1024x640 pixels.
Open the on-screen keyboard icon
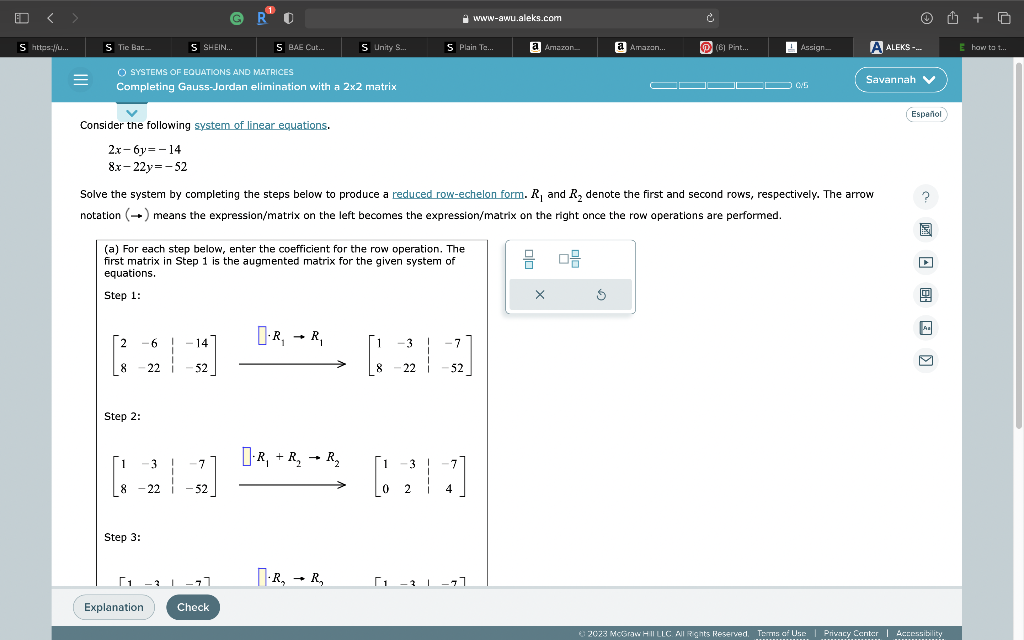tap(925, 294)
